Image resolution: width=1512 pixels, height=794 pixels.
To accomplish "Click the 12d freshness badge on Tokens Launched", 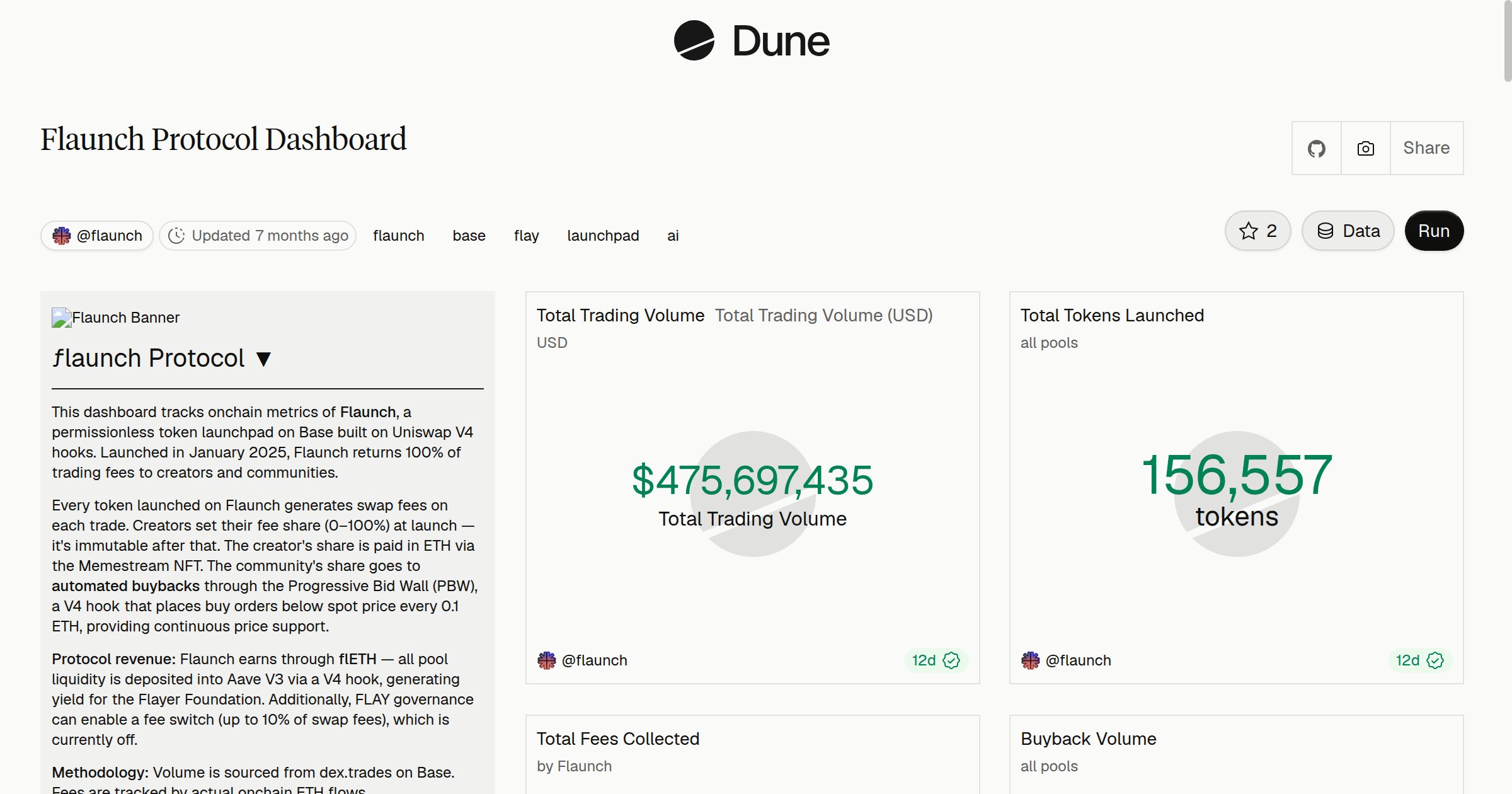I will [x=1419, y=660].
